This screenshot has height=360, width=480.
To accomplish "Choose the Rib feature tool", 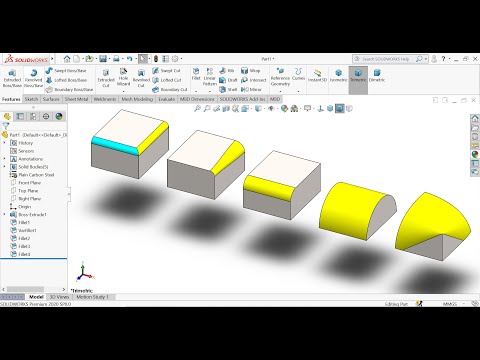I will pyautogui.click(x=227, y=71).
